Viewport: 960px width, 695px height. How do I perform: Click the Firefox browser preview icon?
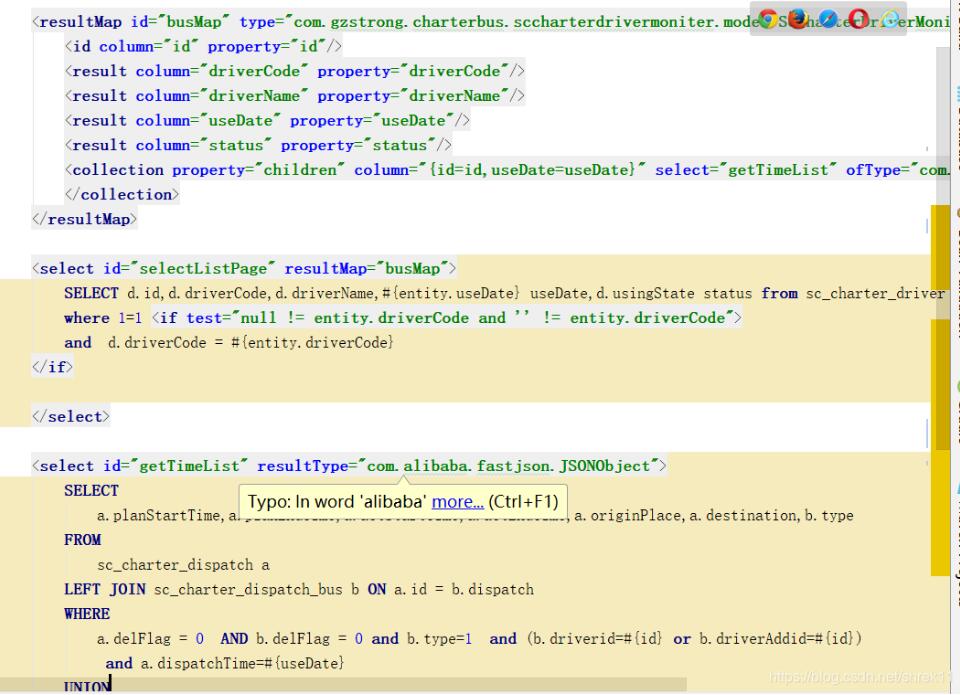798,19
